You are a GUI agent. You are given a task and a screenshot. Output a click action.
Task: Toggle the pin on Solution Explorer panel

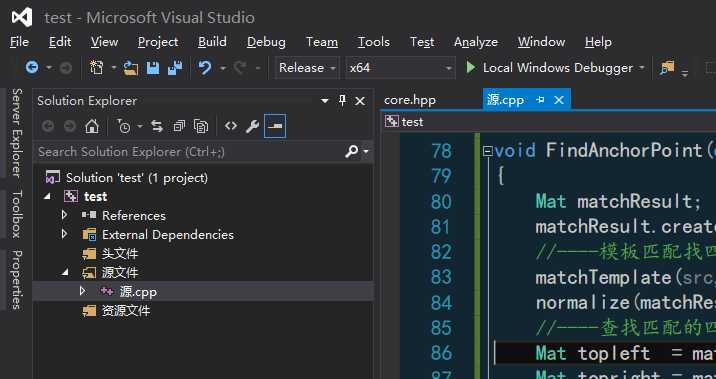(342, 101)
